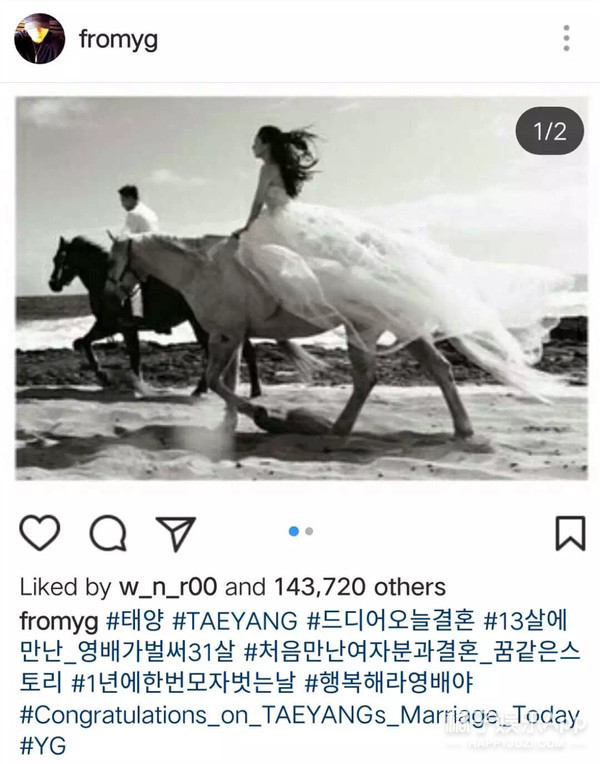
Task: Switch to the second carousel dot
Action: coord(309,531)
